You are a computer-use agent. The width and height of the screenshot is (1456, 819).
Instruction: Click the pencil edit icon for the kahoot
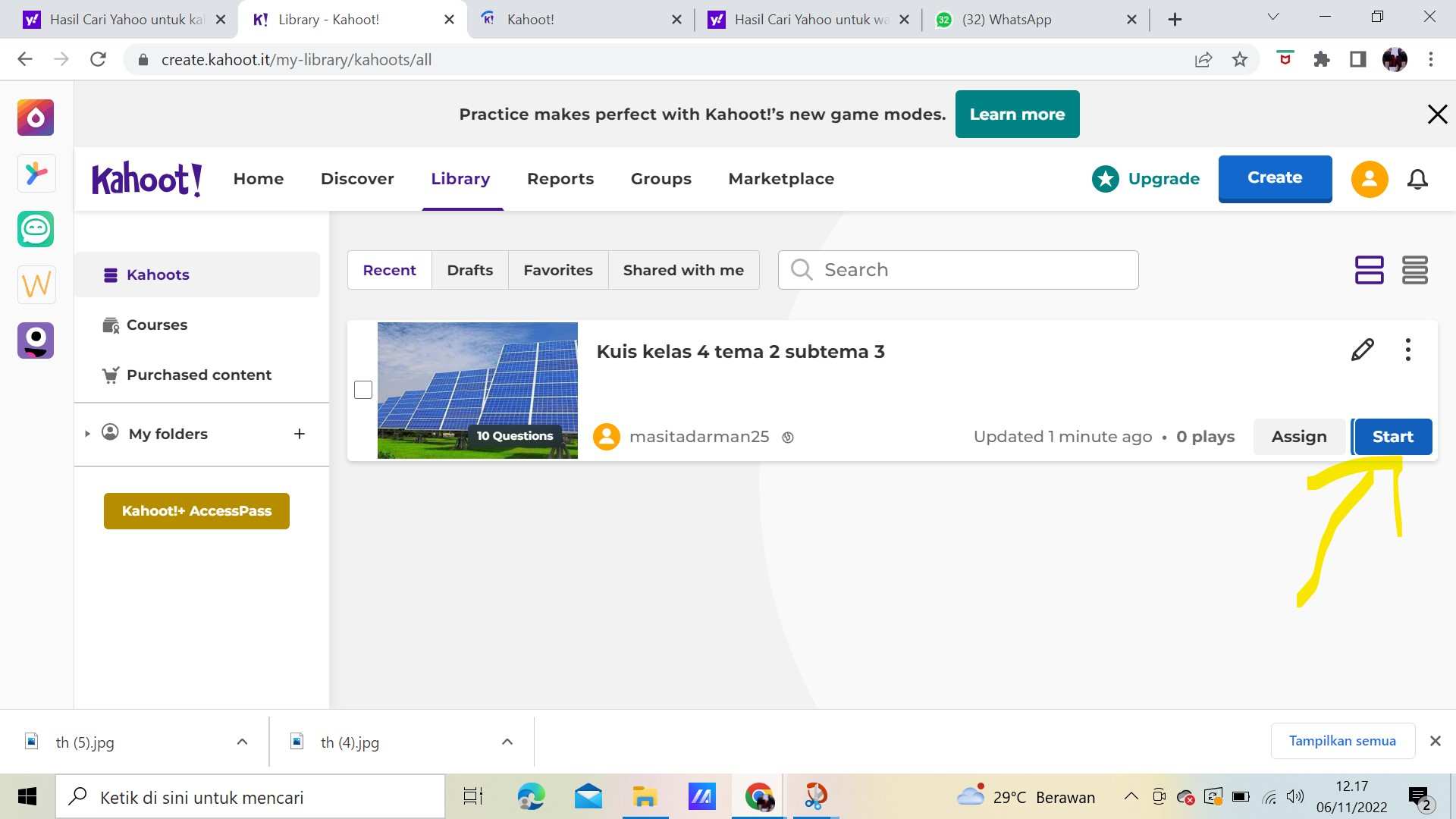tap(1363, 350)
